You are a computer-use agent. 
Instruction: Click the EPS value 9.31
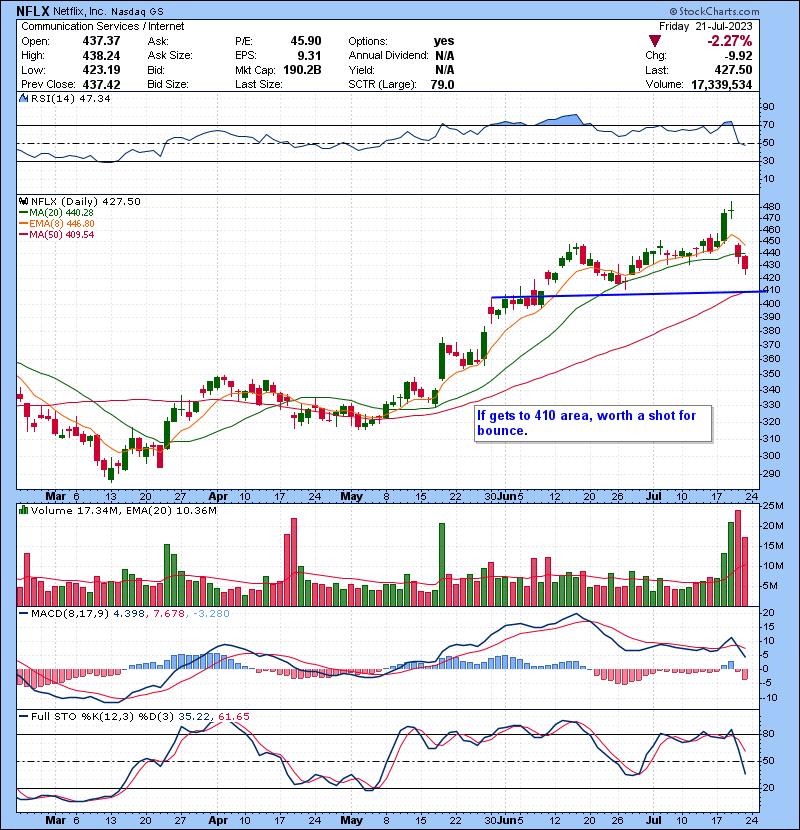coord(309,56)
